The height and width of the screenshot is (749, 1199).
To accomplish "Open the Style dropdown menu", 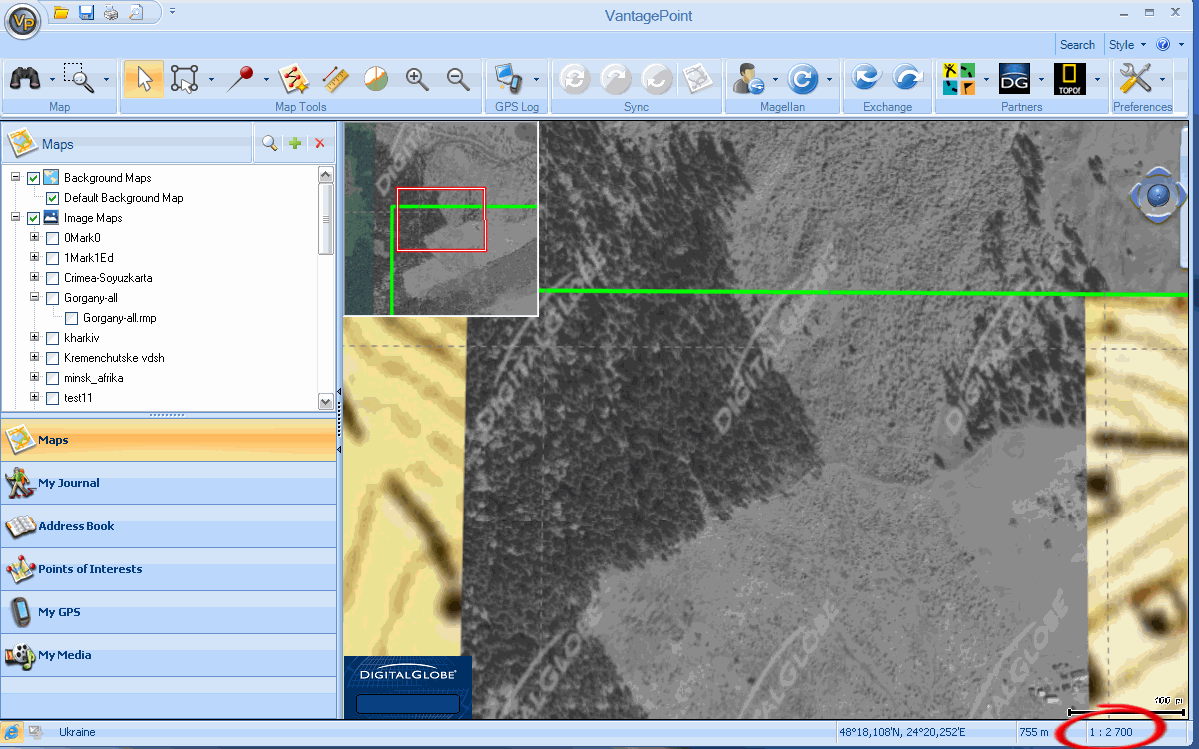I will (1125, 44).
